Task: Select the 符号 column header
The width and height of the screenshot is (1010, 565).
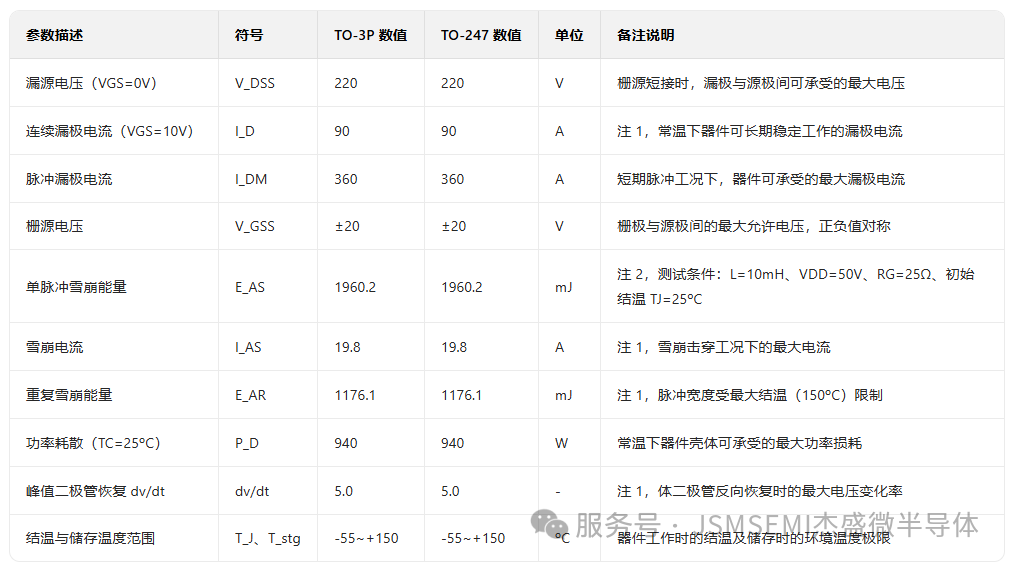Action: click(x=249, y=35)
